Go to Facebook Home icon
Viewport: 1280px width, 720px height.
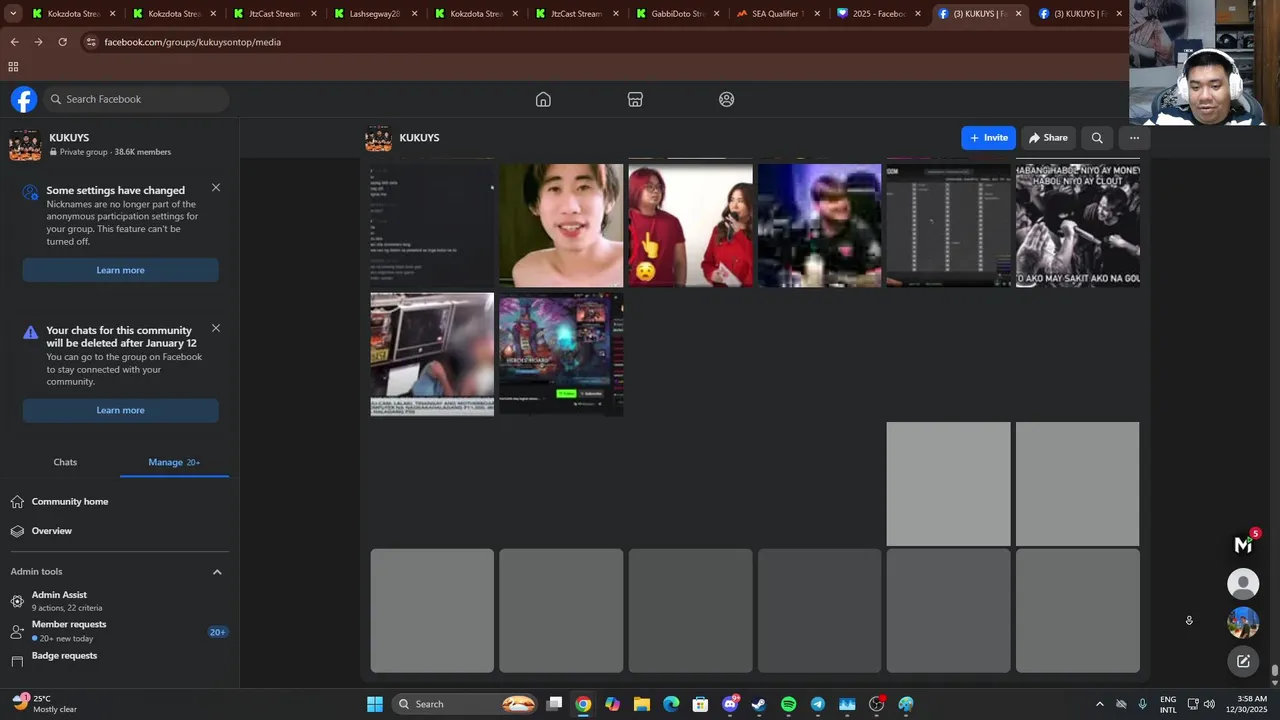coord(543,99)
